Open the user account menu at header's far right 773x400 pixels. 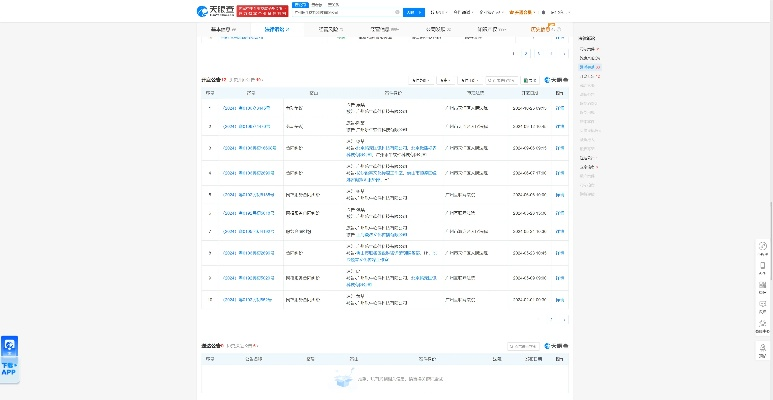pos(560,12)
